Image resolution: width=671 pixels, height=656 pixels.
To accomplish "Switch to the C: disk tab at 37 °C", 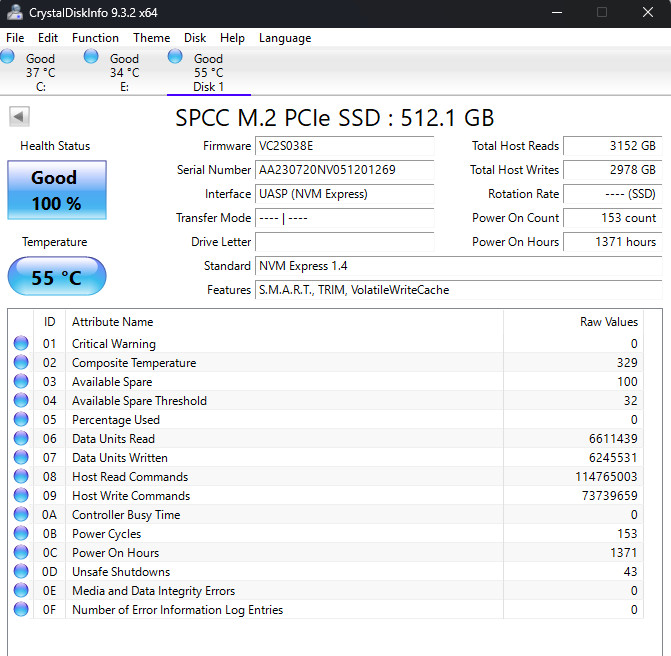I will (40, 72).
